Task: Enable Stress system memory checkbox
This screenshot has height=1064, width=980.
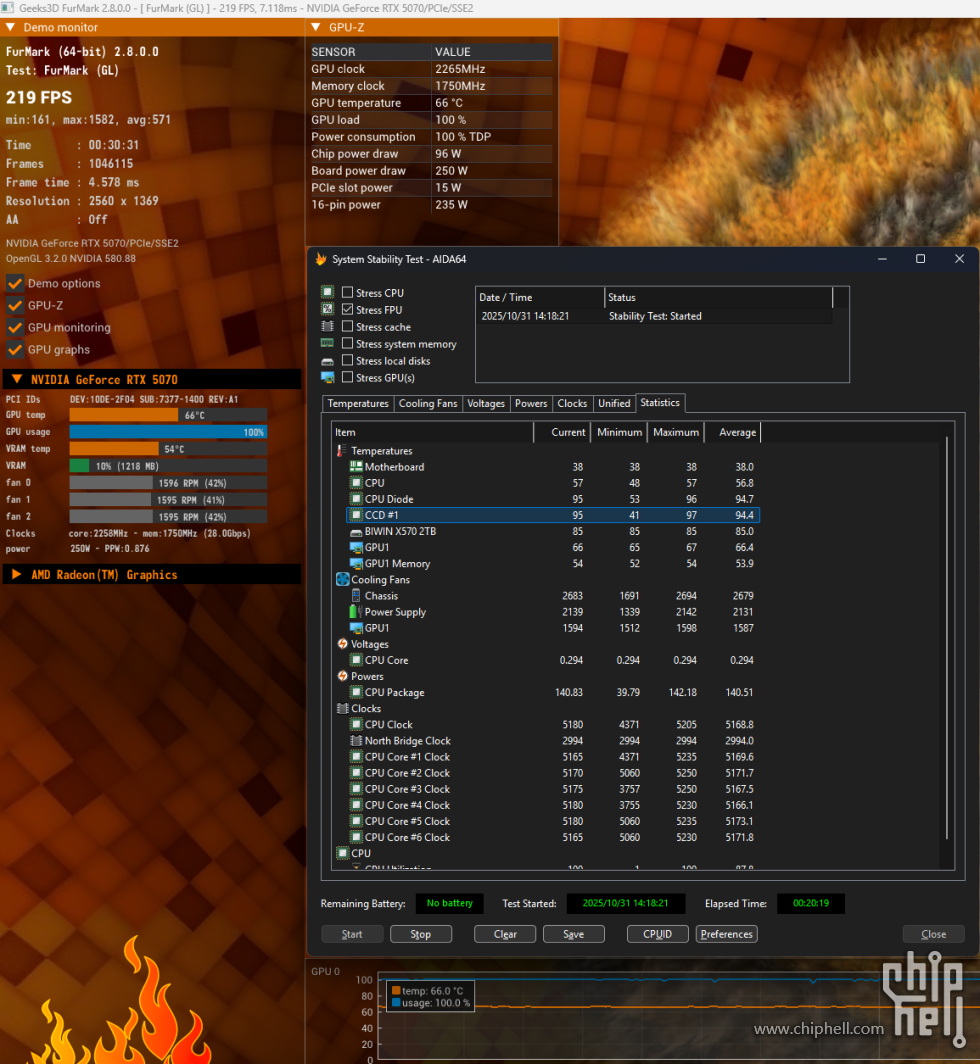Action: [x=347, y=343]
